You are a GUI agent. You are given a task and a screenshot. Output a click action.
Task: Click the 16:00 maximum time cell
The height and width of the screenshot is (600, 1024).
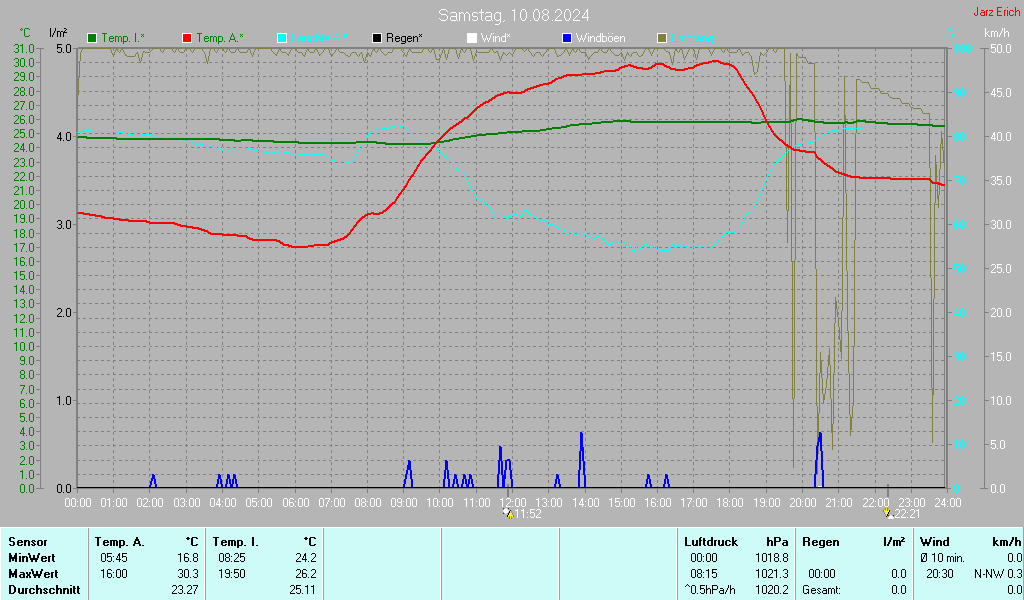tap(114, 574)
